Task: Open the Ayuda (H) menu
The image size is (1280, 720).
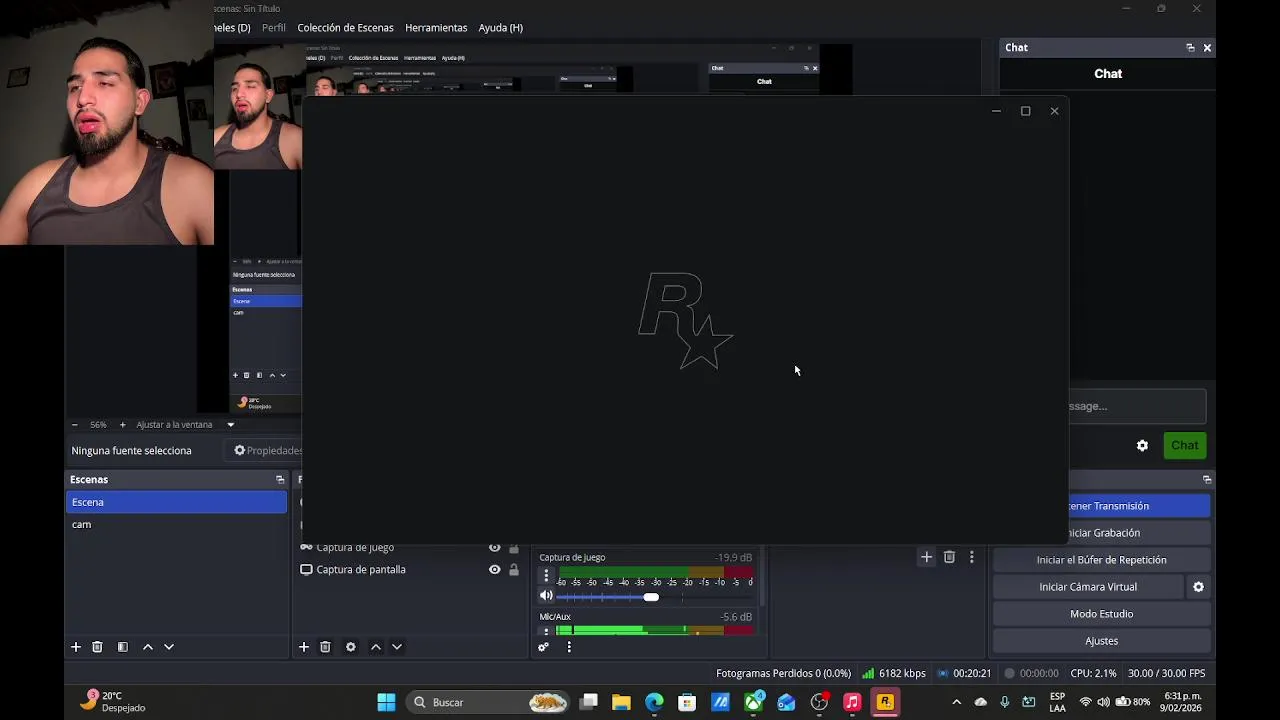Action: tap(501, 28)
